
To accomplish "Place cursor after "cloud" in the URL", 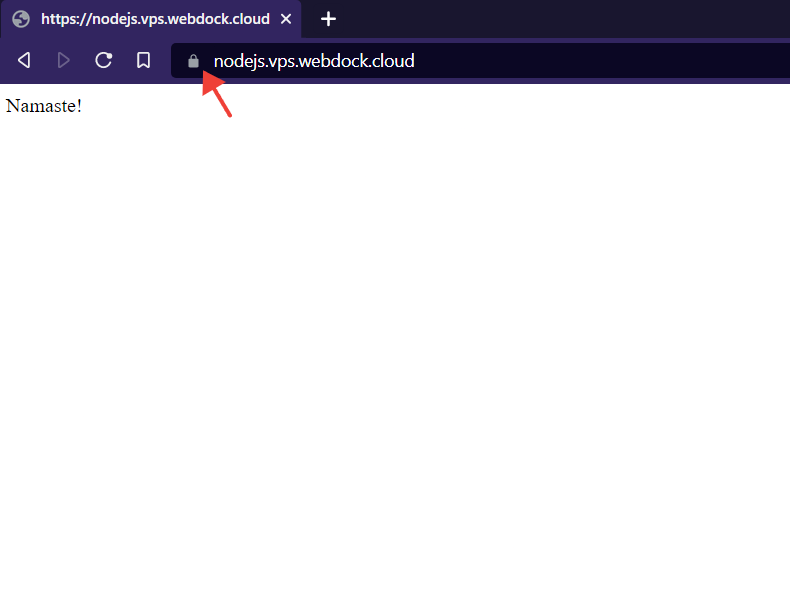I will [x=415, y=61].
